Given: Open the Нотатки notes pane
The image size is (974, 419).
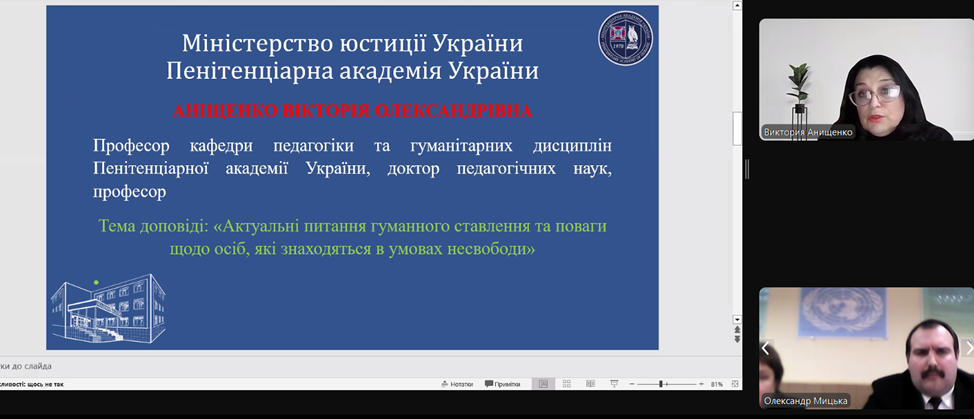Looking at the screenshot, I should point(456,383).
